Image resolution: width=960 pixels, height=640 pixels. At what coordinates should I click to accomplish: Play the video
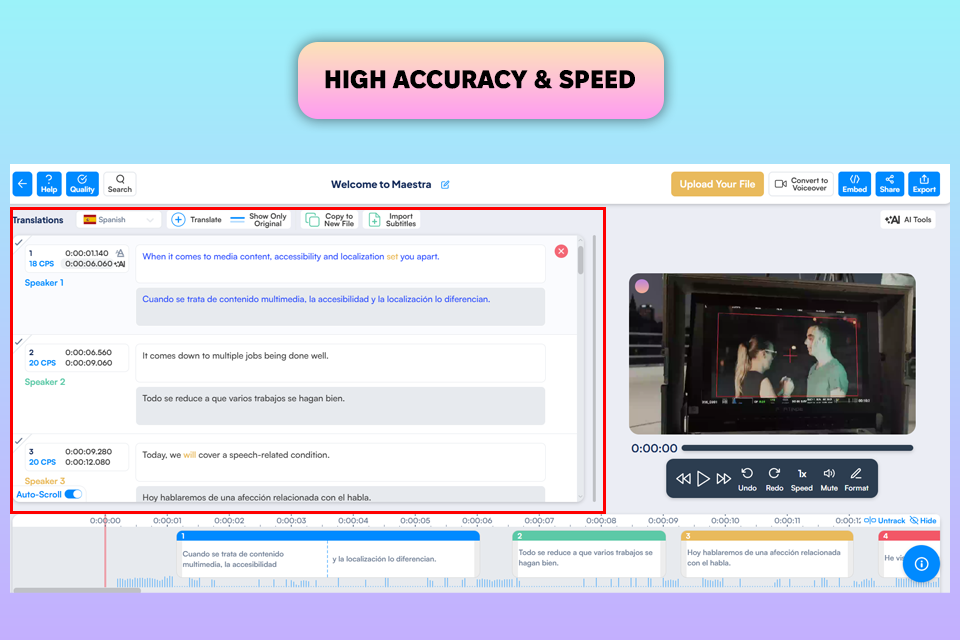[x=703, y=478]
